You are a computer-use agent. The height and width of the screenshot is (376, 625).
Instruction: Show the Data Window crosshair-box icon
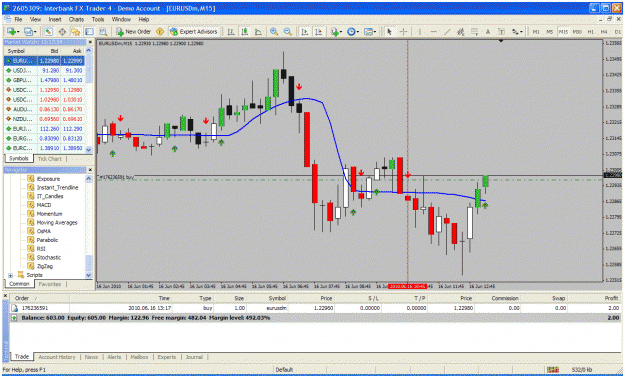click(x=62, y=31)
